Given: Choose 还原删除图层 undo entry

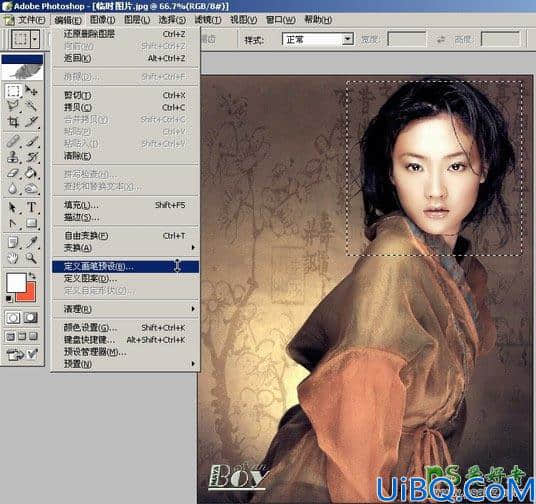Looking at the screenshot, I should click(x=125, y=34).
